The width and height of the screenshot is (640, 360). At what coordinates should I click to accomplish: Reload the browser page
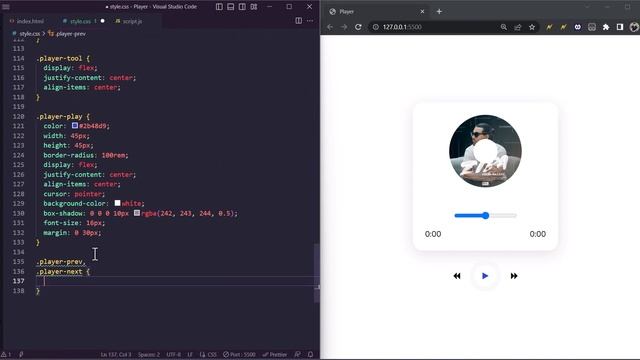pos(358,27)
